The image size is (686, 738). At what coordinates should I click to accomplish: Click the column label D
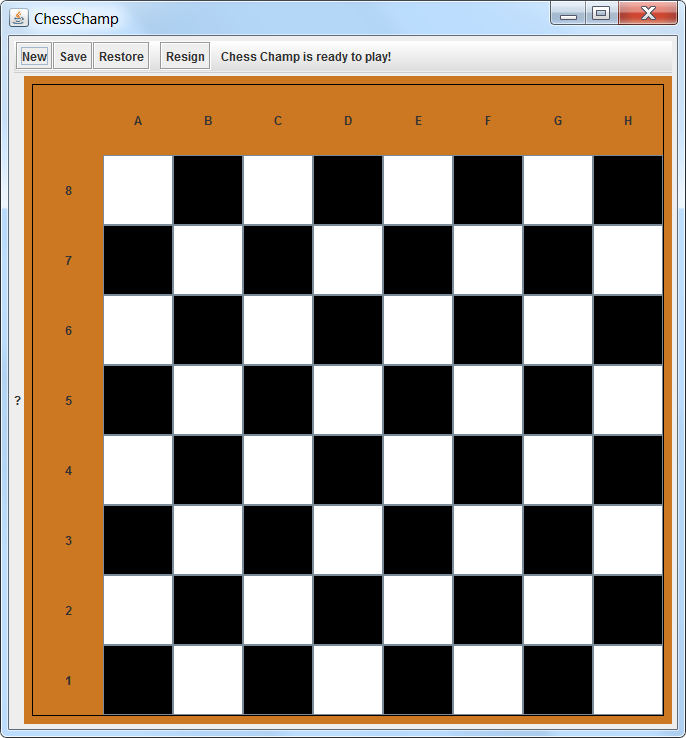(x=348, y=121)
